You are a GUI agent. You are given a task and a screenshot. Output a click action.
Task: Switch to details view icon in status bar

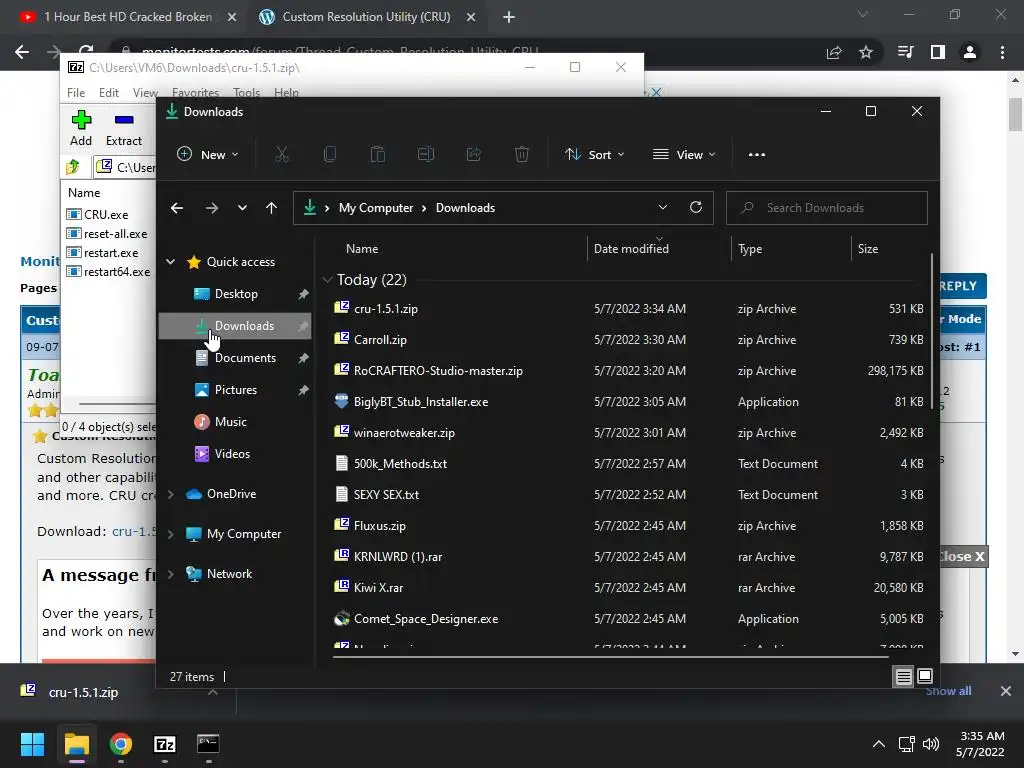pyautogui.click(x=903, y=677)
